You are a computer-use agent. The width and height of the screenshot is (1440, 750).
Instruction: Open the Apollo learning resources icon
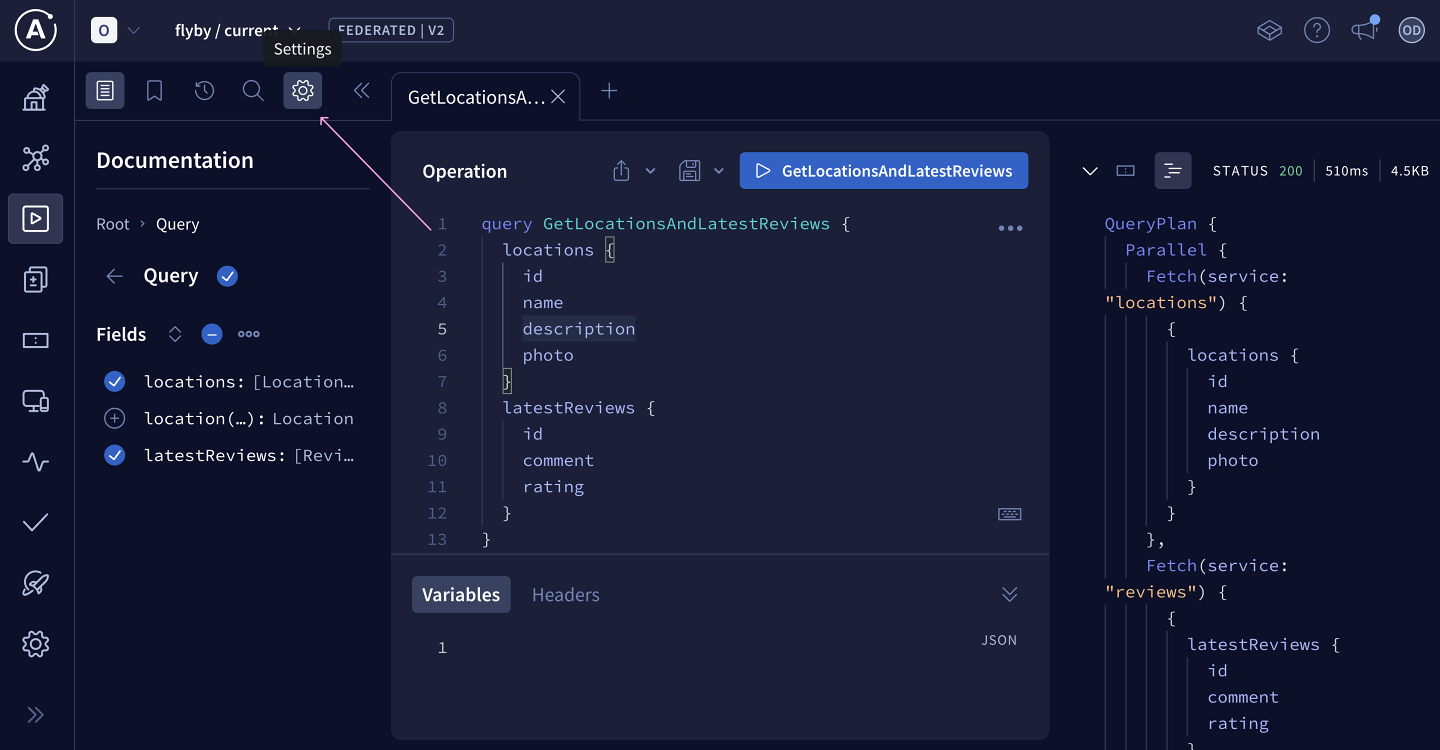[x=1269, y=30]
